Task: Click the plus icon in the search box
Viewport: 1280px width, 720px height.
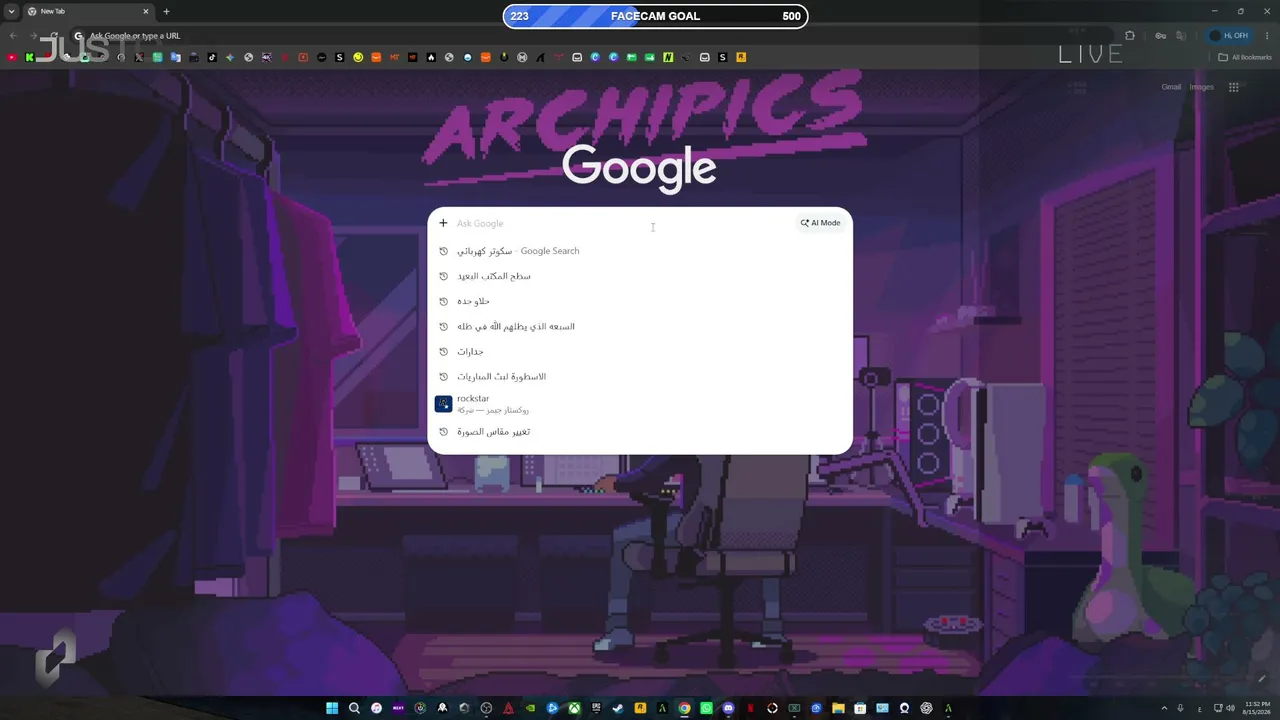Action: pos(443,223)
